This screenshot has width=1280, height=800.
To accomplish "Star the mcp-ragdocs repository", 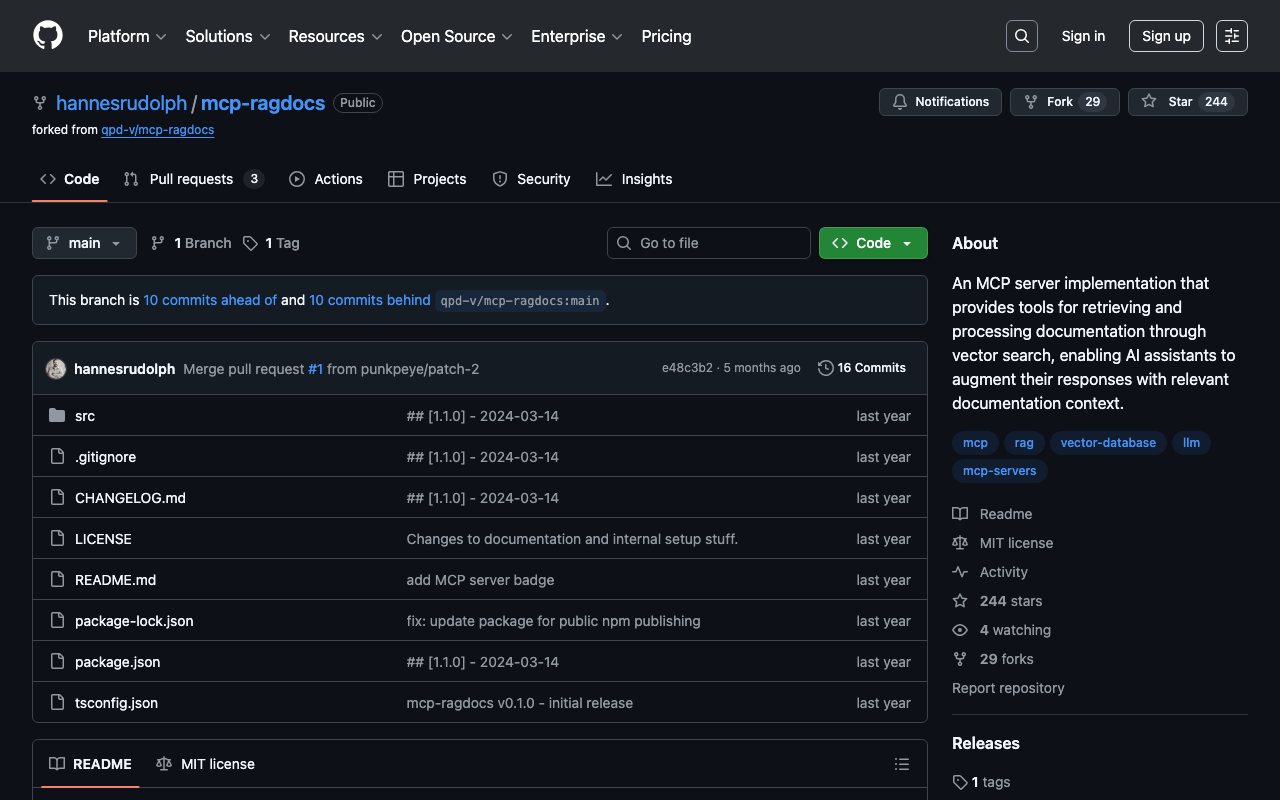I will tap(1187, 102).
